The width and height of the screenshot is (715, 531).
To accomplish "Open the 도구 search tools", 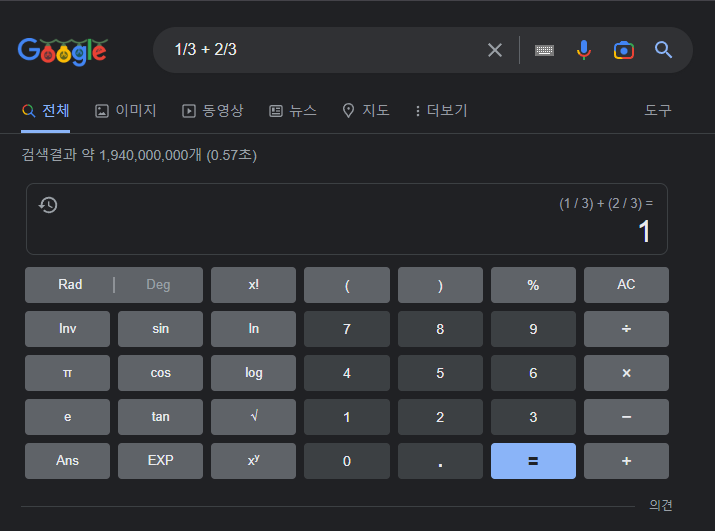I will pos(658,111).
